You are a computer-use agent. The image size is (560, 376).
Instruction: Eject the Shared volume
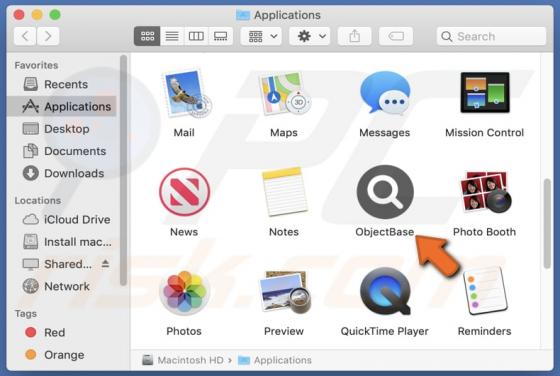pos(105,264)
